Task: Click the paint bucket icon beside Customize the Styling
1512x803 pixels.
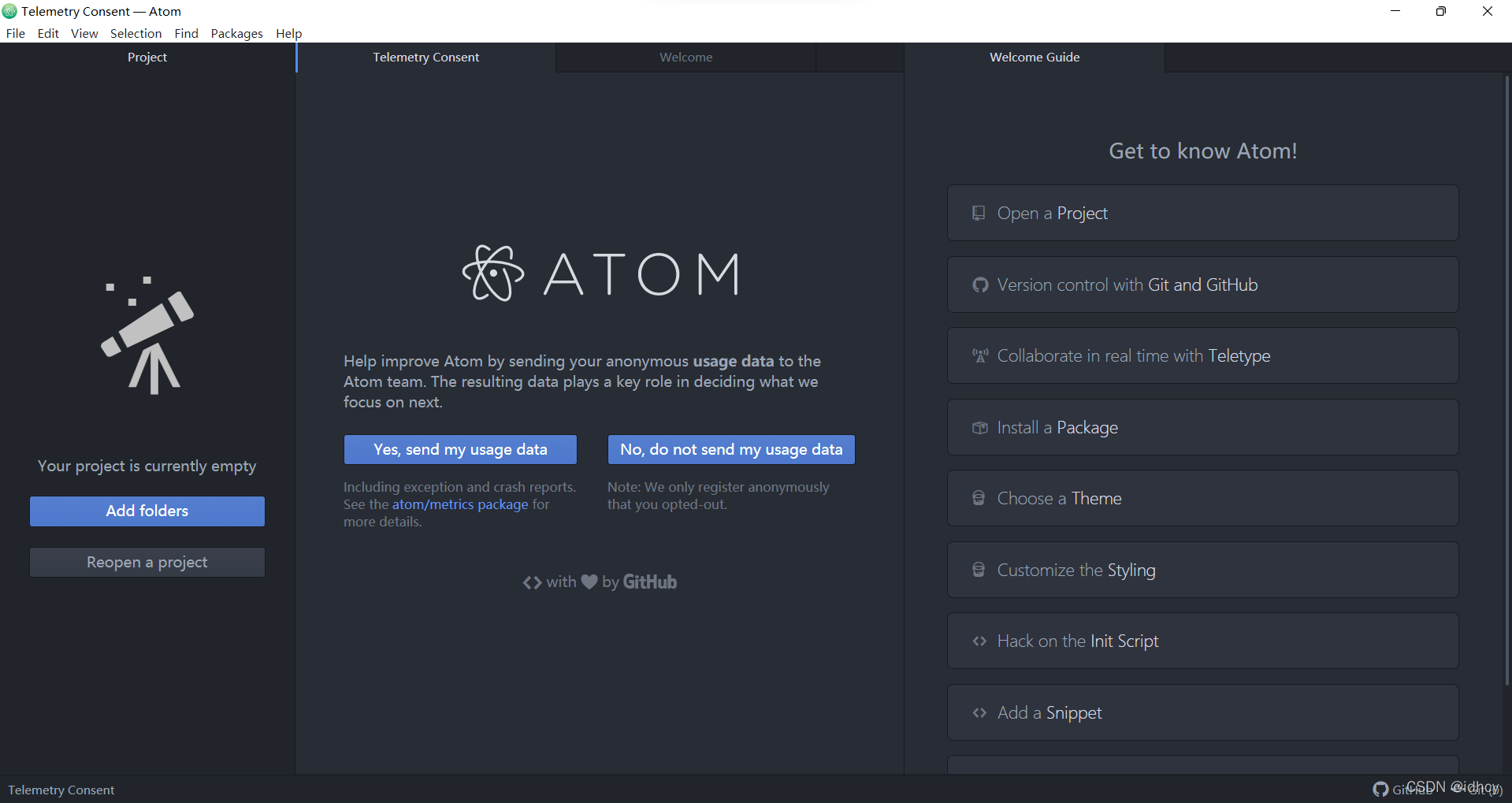Action: (979, 570)
